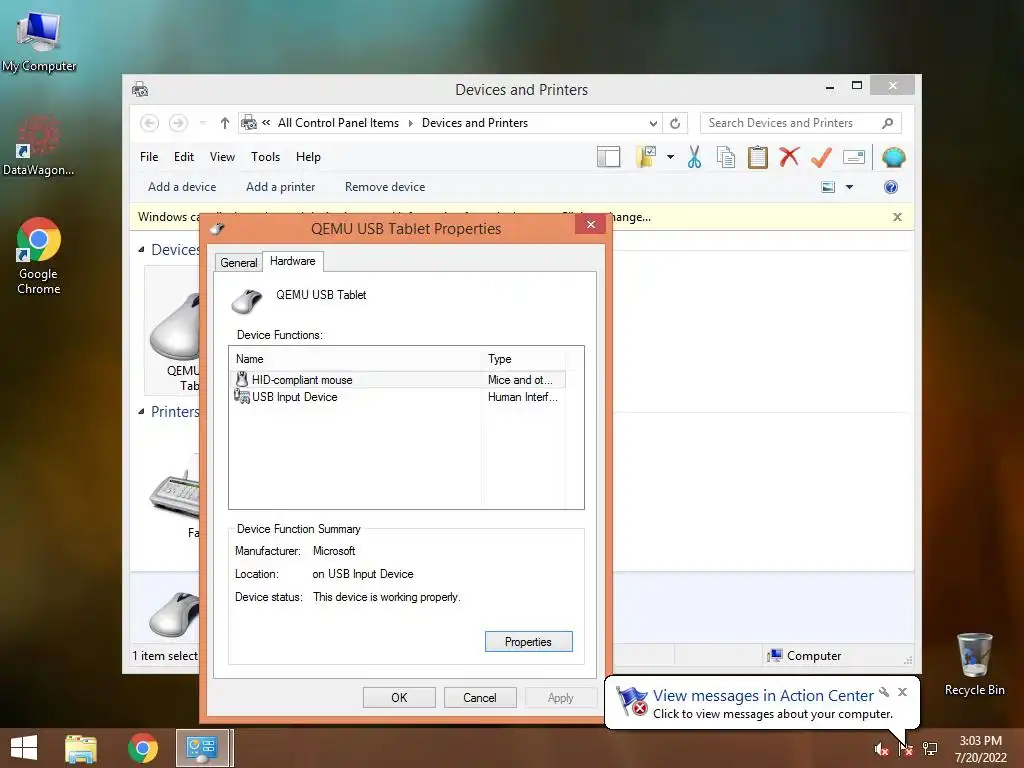The height and width of the screenshot is (768, 1024).
Task: Expand the breadcrumb separator arrow
Action: (411, 123)
